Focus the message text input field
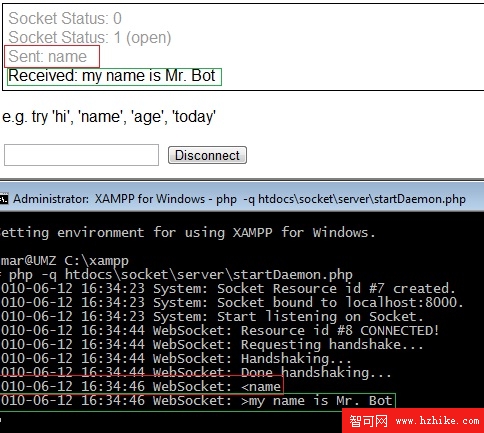 (x=81, y=155)
